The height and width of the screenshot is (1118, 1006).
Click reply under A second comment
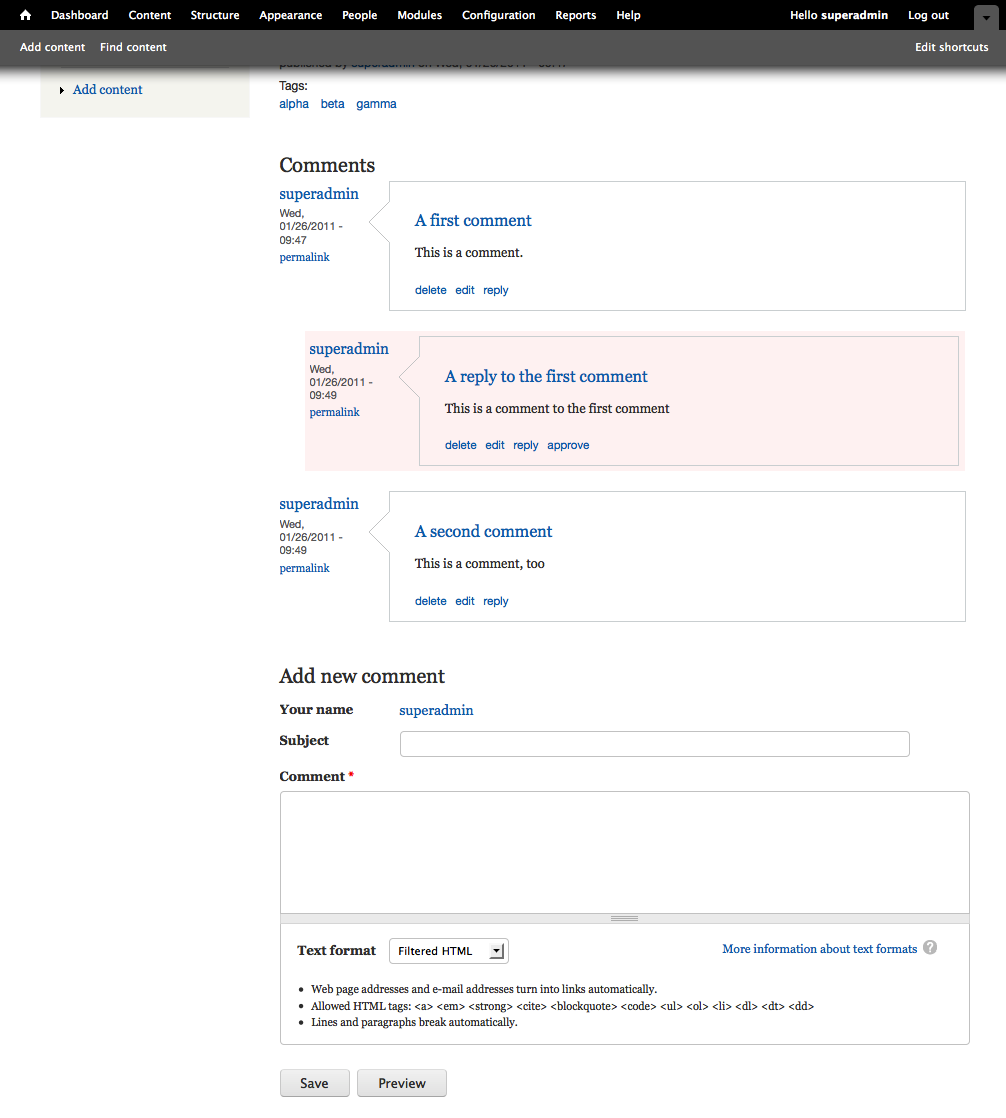[x=495, y=601]
